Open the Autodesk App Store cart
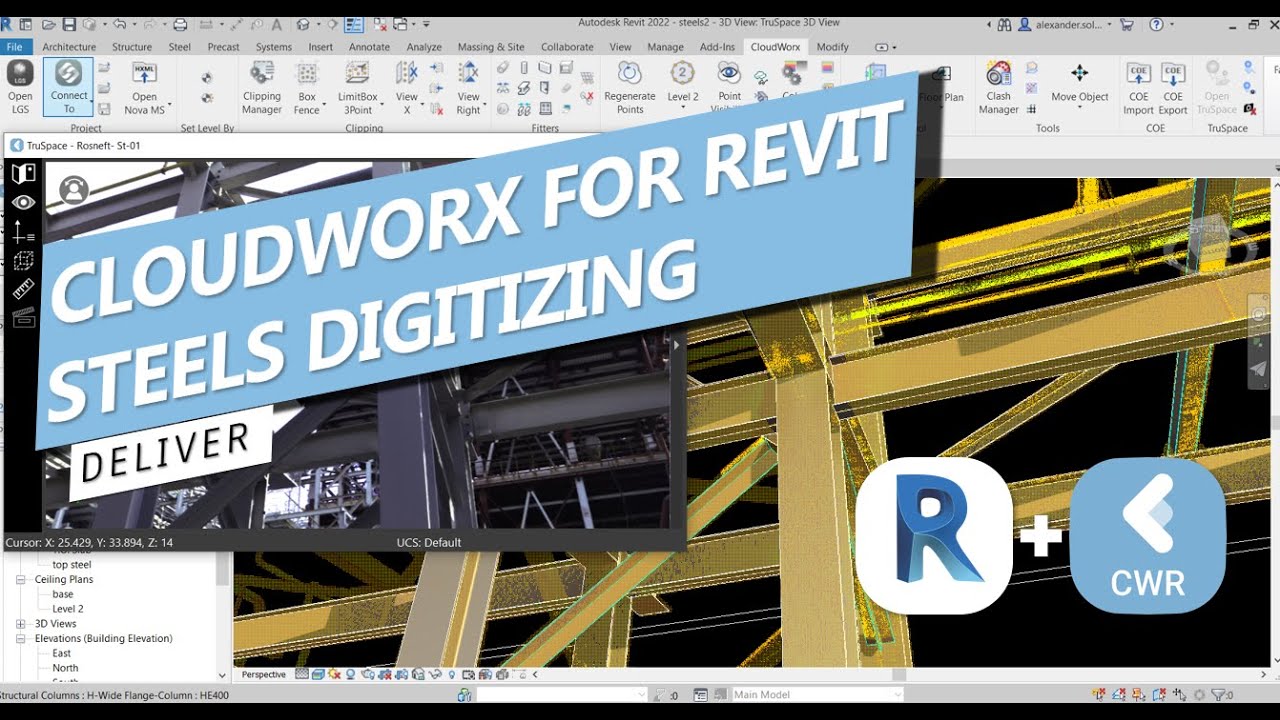This screenshot has width=1280, height=720. [1127, 24]
